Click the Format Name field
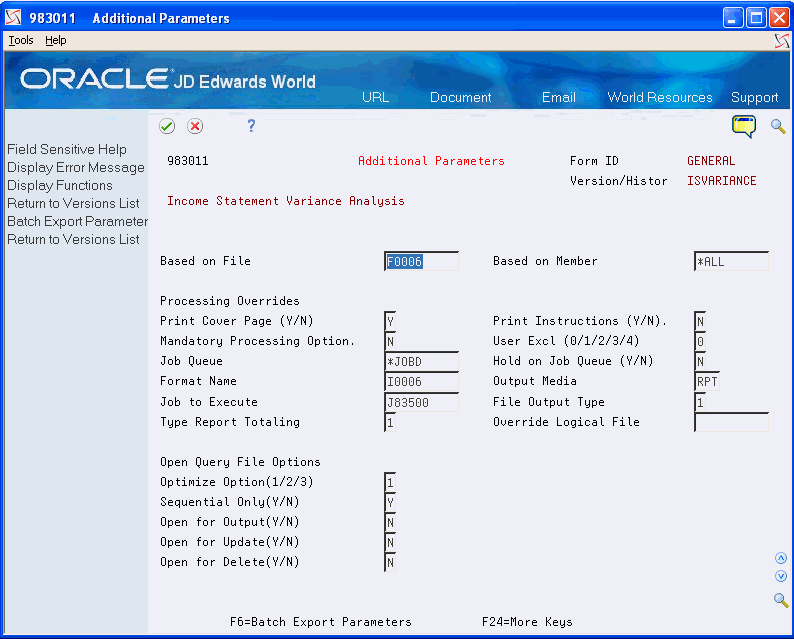Viewport: 794px width, 639px height. [x=421, y=381]
